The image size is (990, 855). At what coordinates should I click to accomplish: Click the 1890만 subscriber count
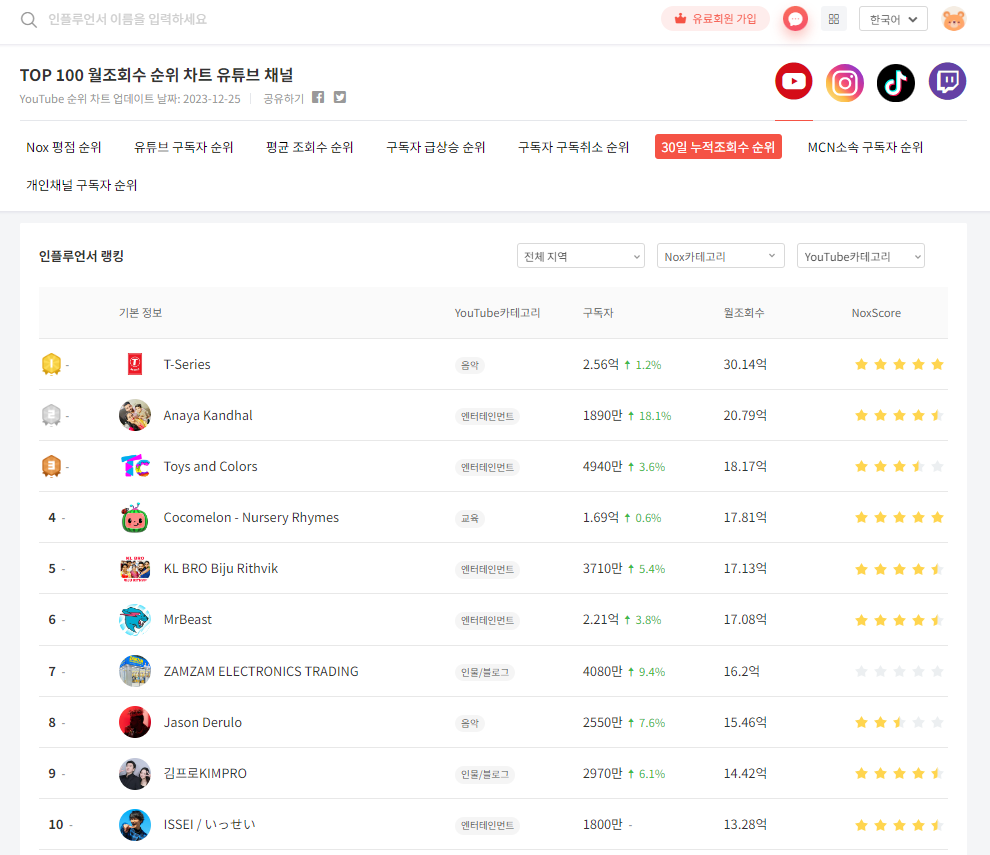pos(602,416)
